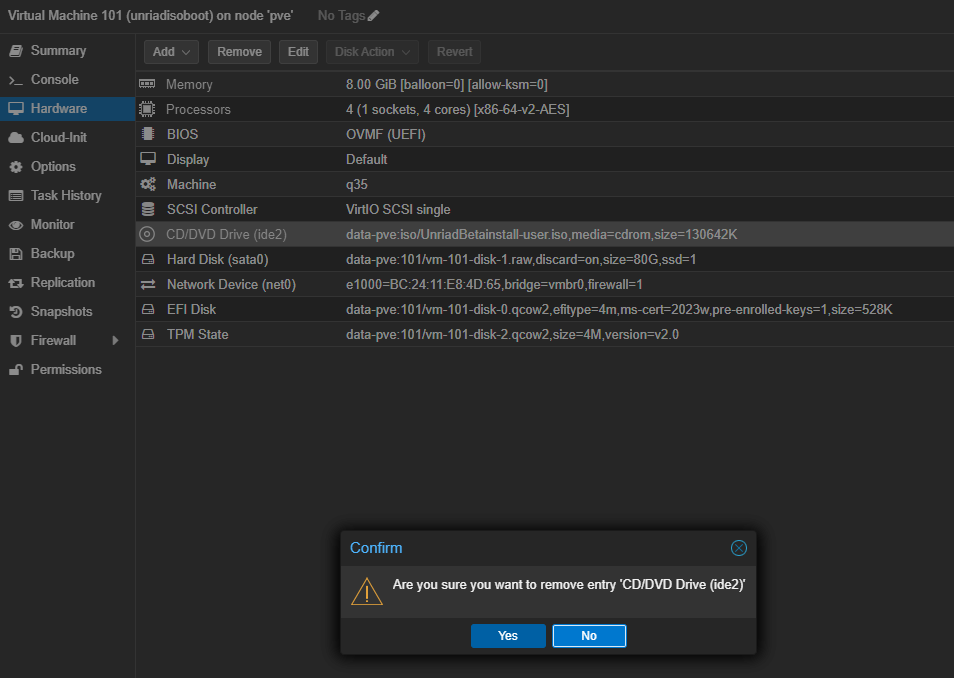Open the Permissions section

pos(68,369)
